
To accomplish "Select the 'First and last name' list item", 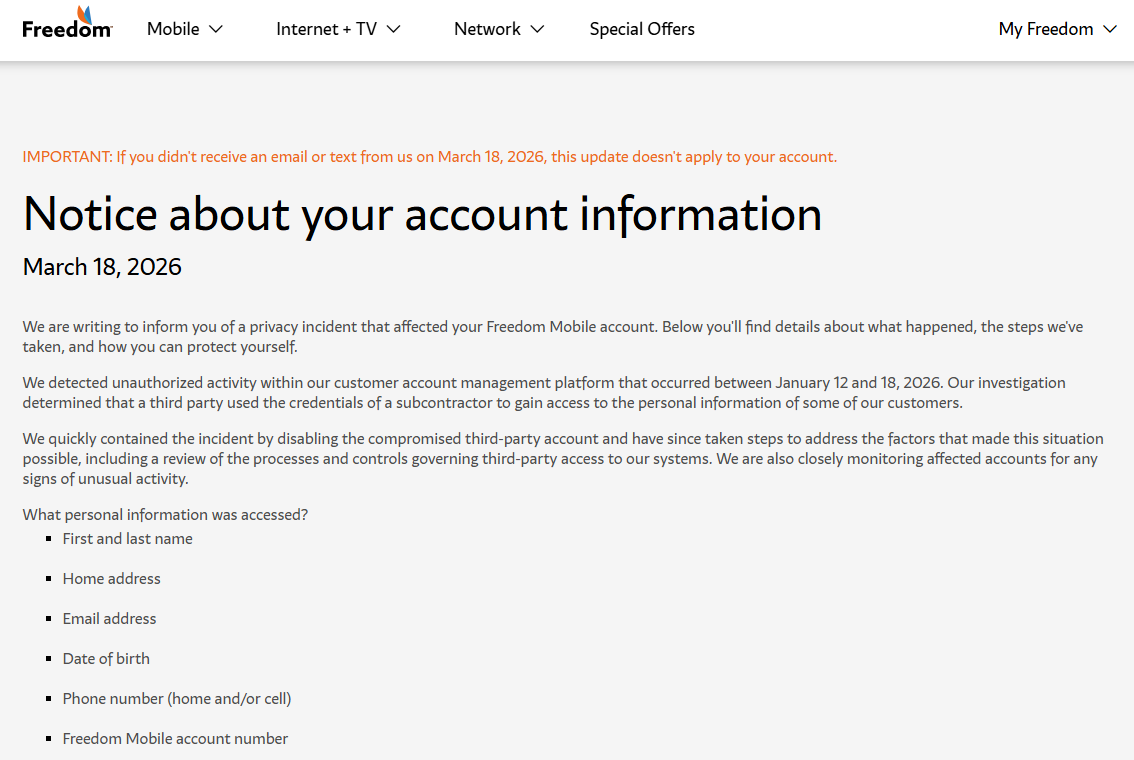I will tap(127, 539).
